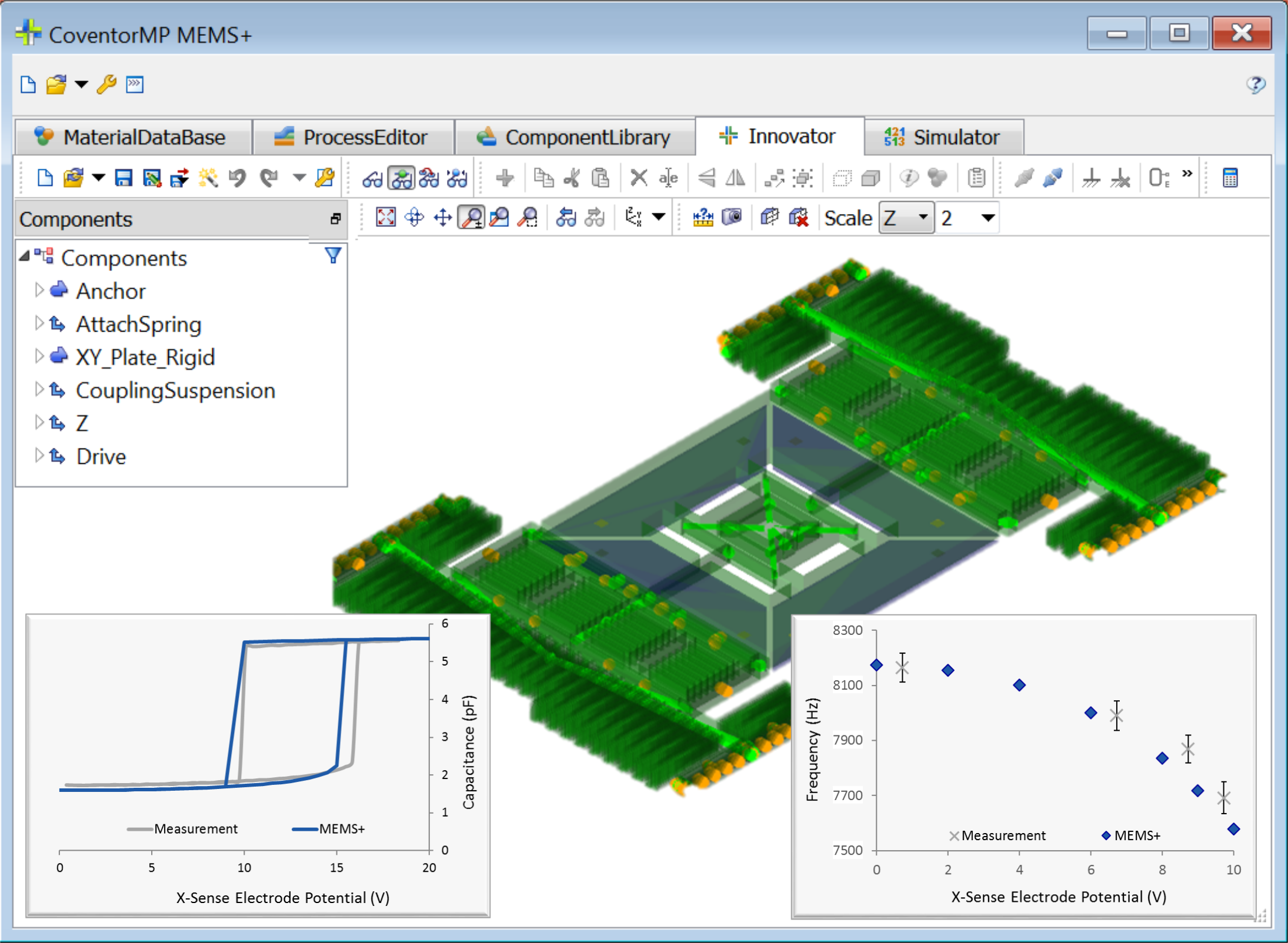
Task: Switch to the ProcessEditor tab
Action: click(353, 137)
